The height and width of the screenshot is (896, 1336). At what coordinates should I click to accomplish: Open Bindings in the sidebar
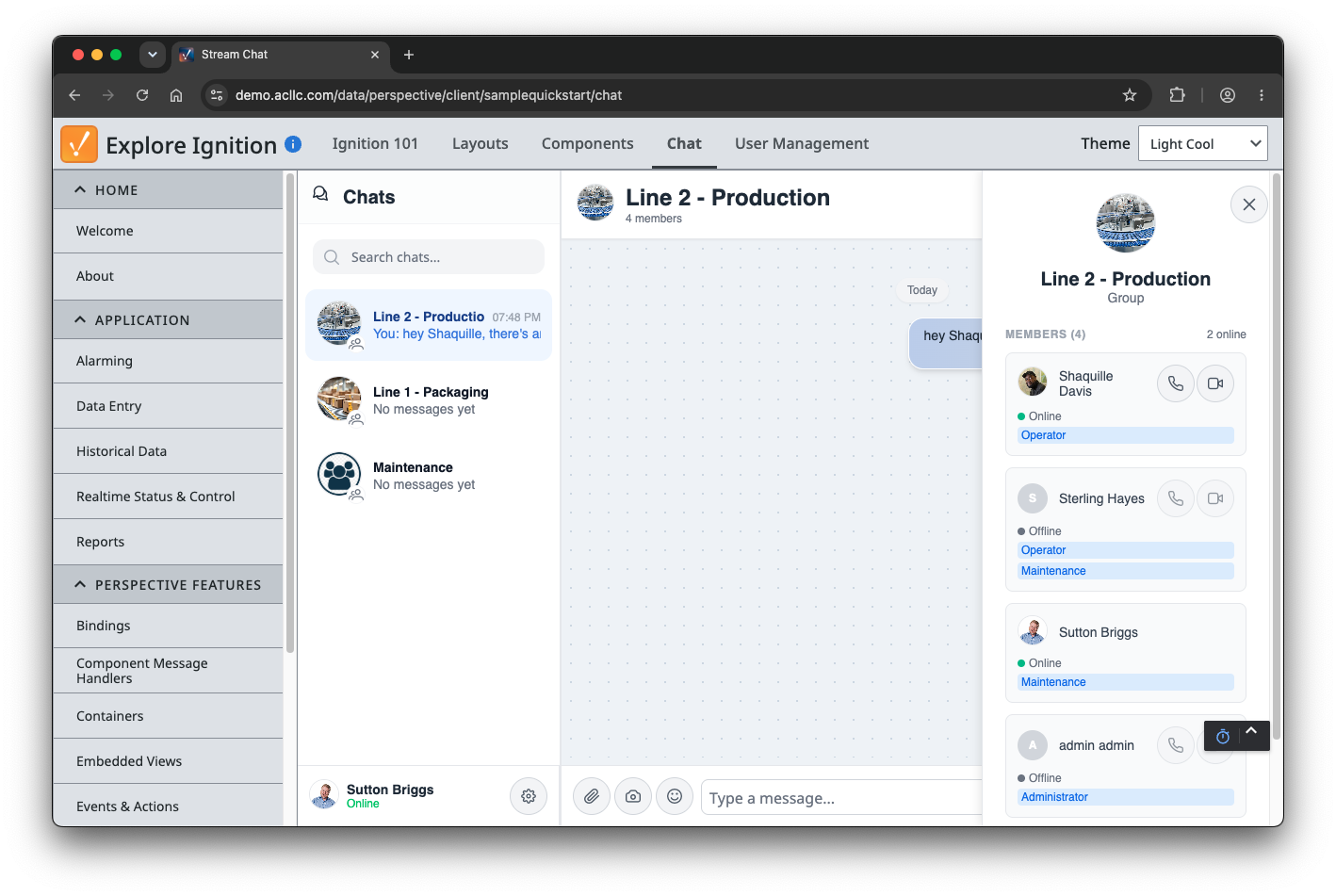point(168,626)
